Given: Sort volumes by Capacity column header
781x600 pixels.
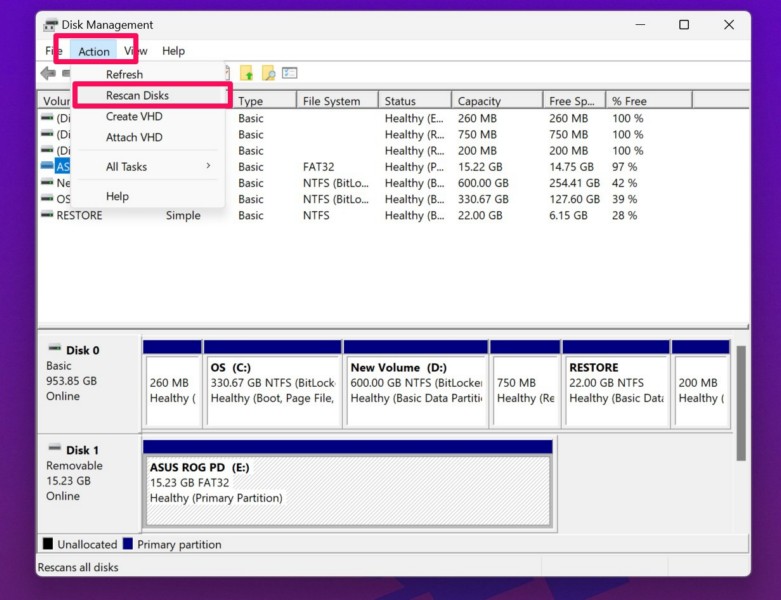Looking at the screenshot, I should [x=479, y=101].
